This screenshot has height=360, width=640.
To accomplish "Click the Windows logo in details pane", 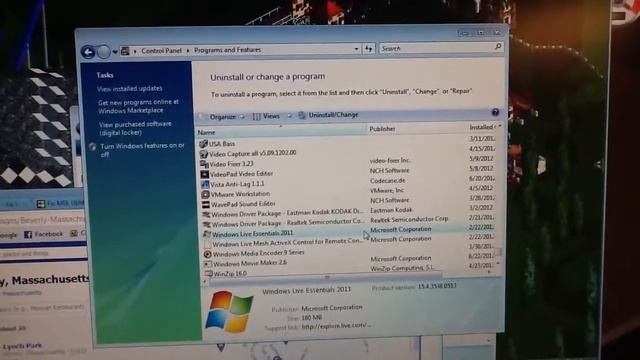I will coord(229,312).
